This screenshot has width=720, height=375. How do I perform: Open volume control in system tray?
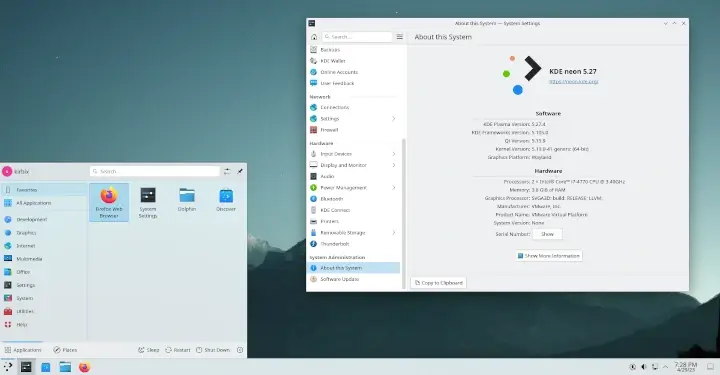click(643, 367)
